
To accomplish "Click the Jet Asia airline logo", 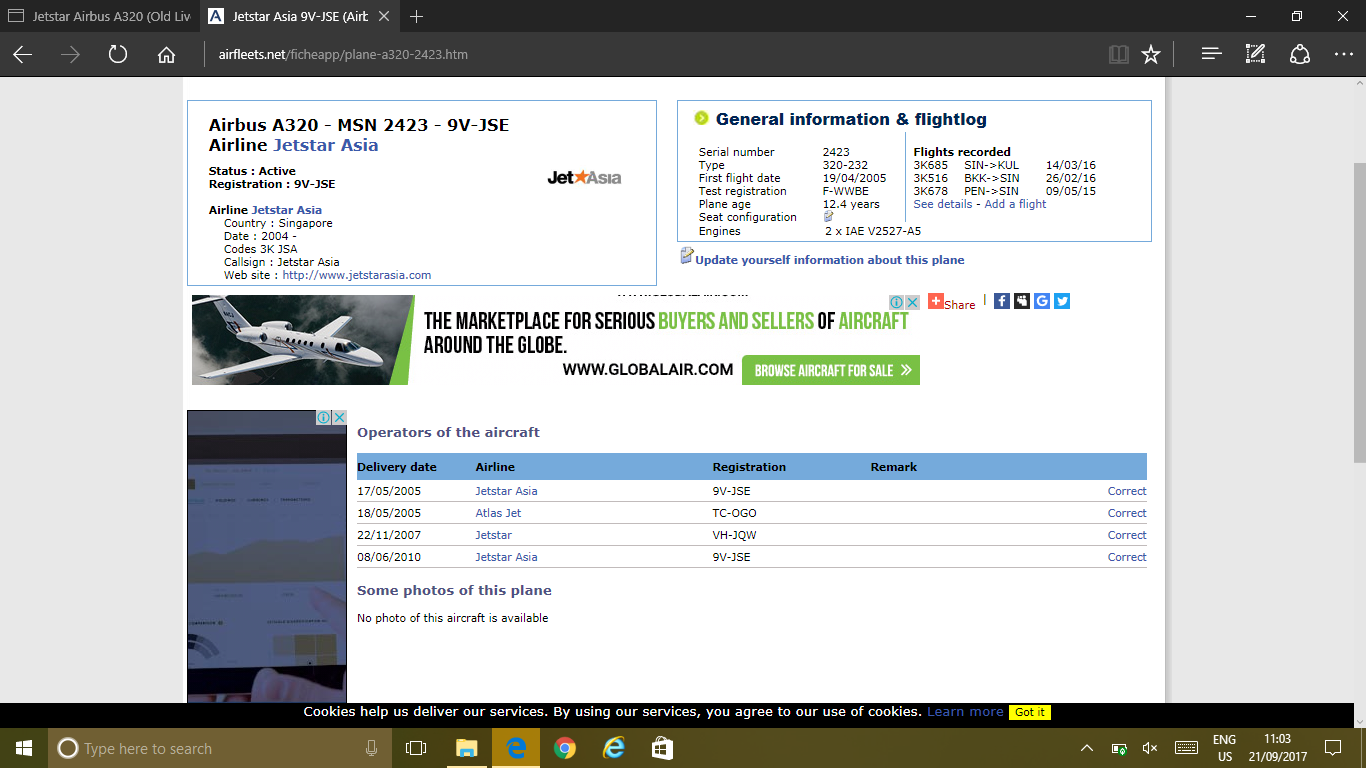I will coord(584,178).
